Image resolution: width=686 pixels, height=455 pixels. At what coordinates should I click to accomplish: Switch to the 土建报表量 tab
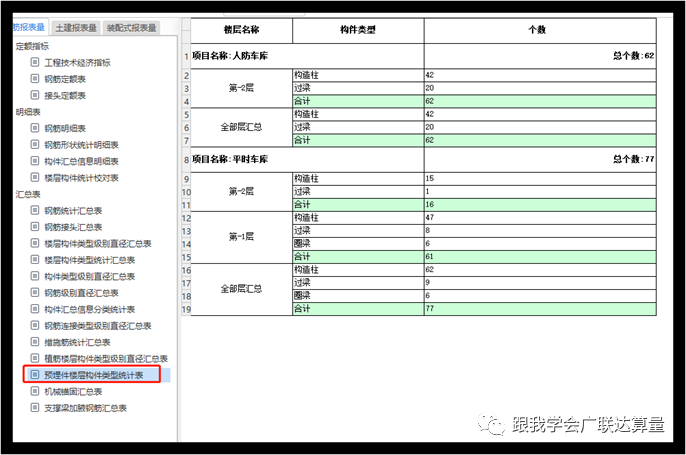tap(76, 28)
